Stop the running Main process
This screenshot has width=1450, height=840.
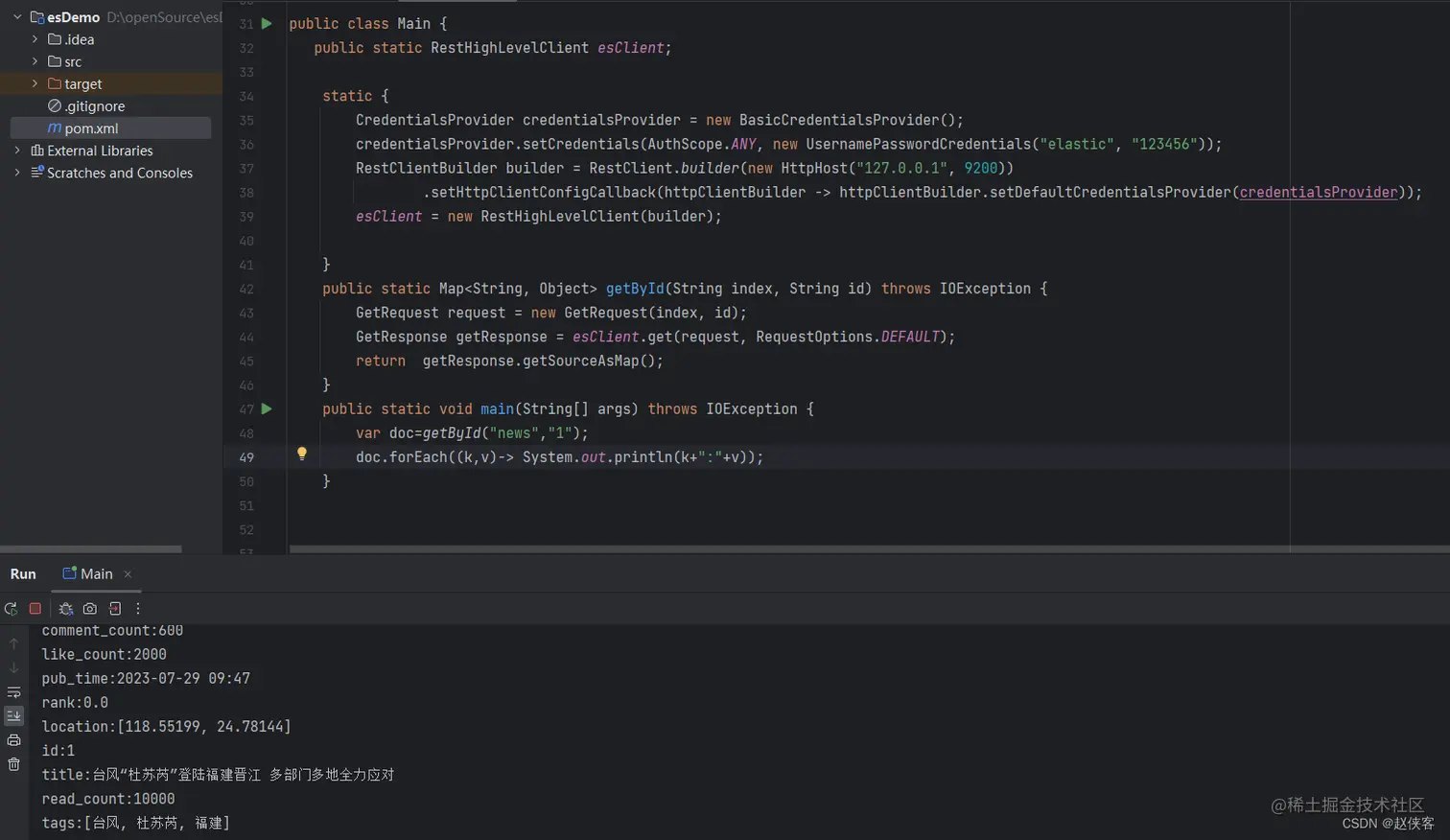35,609
